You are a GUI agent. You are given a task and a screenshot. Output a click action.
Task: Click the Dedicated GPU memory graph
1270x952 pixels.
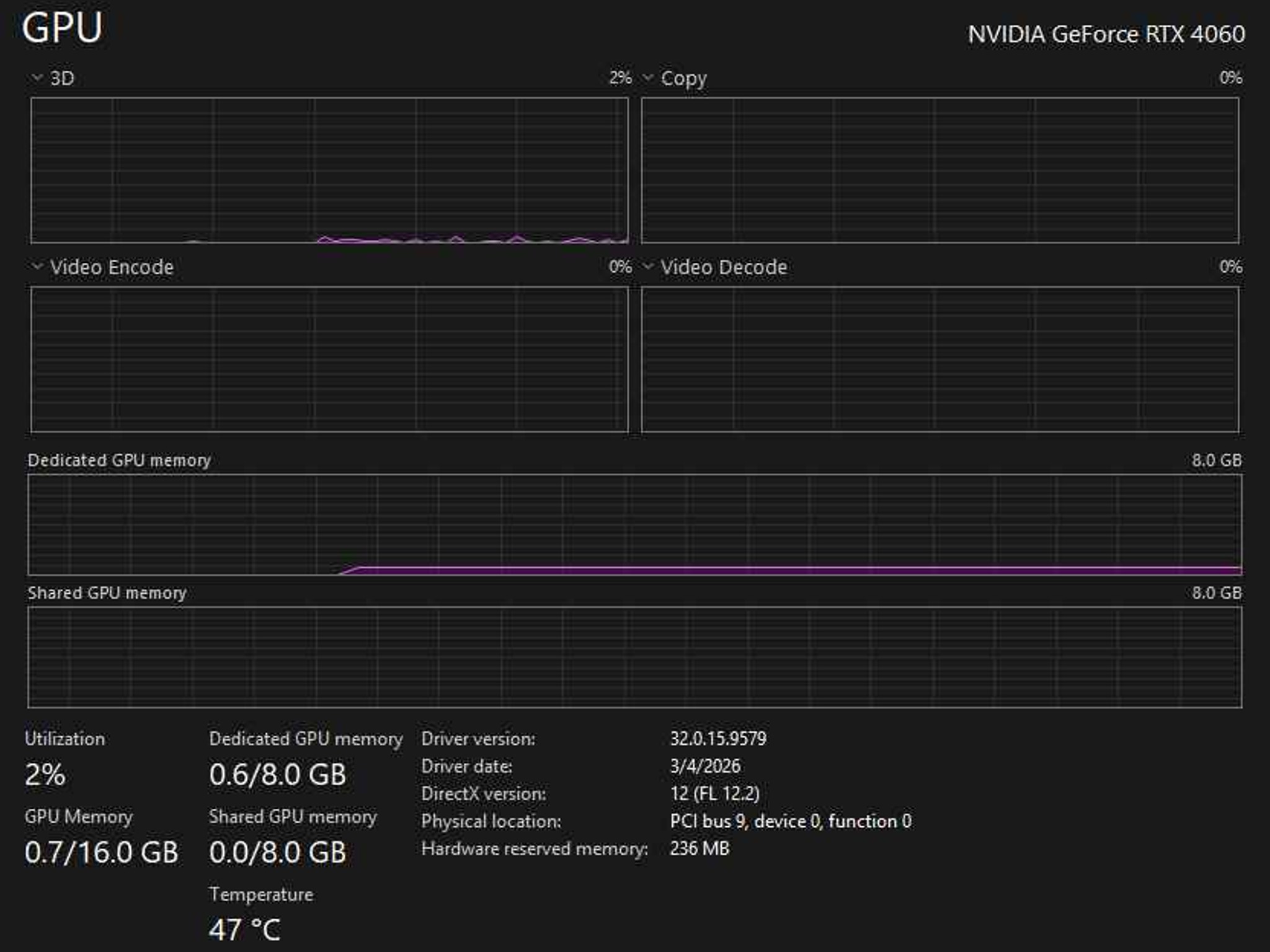coord(634,524)
